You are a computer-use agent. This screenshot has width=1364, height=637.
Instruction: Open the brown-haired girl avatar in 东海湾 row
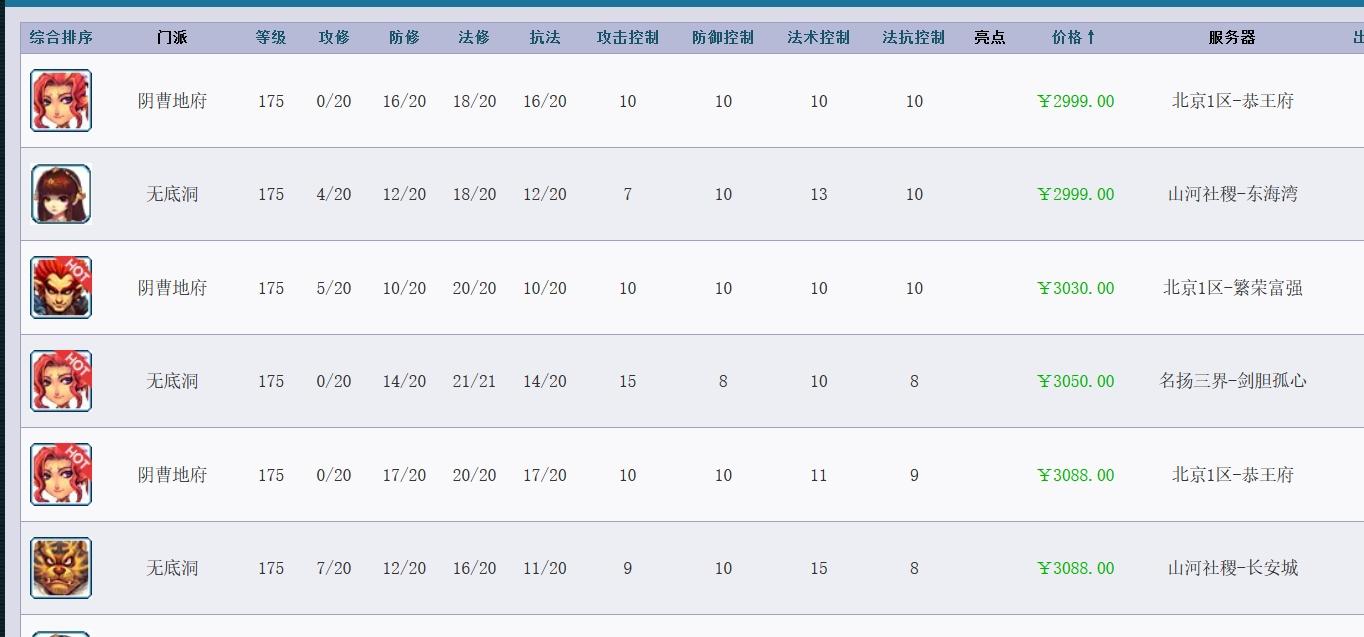(x=61, y=194)
